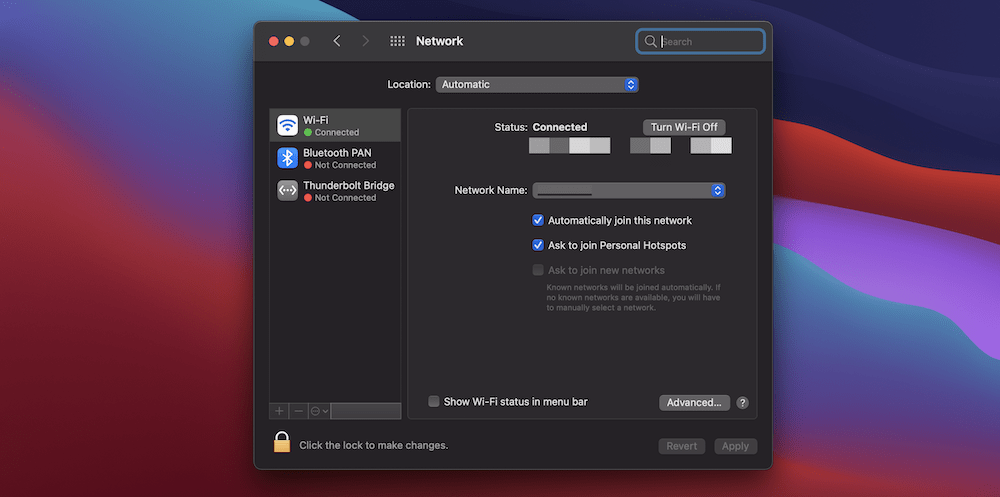1000x497 pixels.
Task: Go back with the left chevron arrow
Action: [x=337, y=41]
